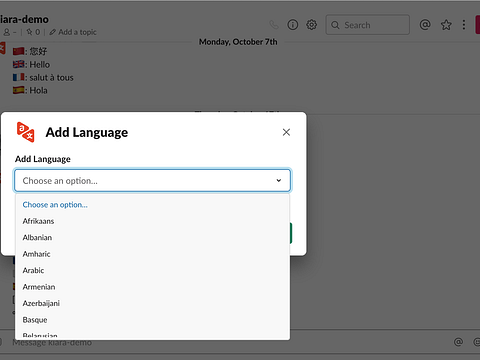Close the Add Language dialog
Screen dimensions: 480x360
[286, 132]
